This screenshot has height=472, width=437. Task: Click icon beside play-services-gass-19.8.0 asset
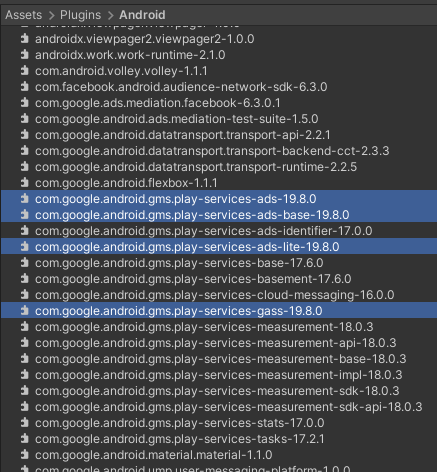pyautogui.click(x=25, y=311)
